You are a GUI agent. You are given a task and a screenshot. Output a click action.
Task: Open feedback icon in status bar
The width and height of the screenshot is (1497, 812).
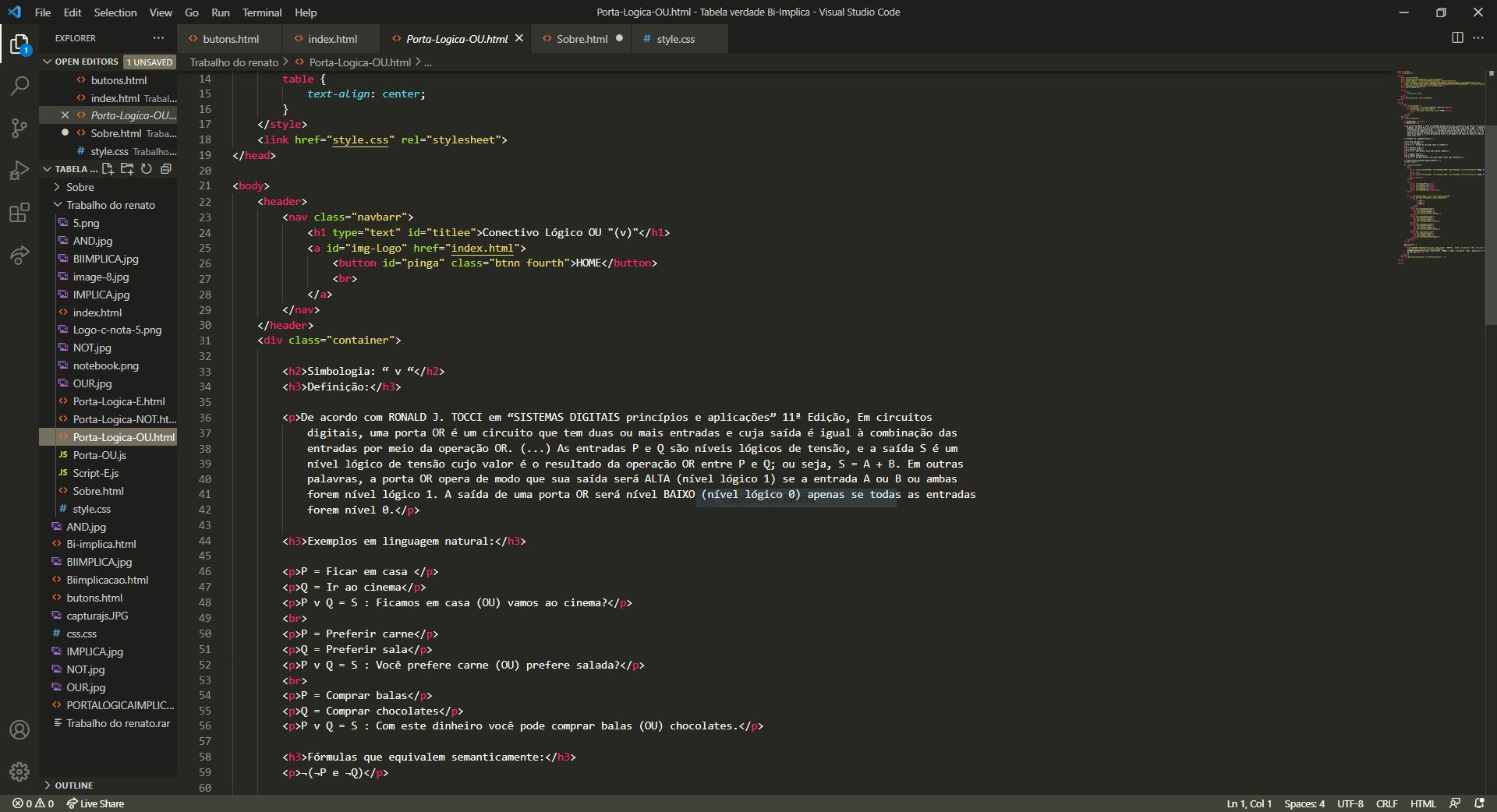1455,803
